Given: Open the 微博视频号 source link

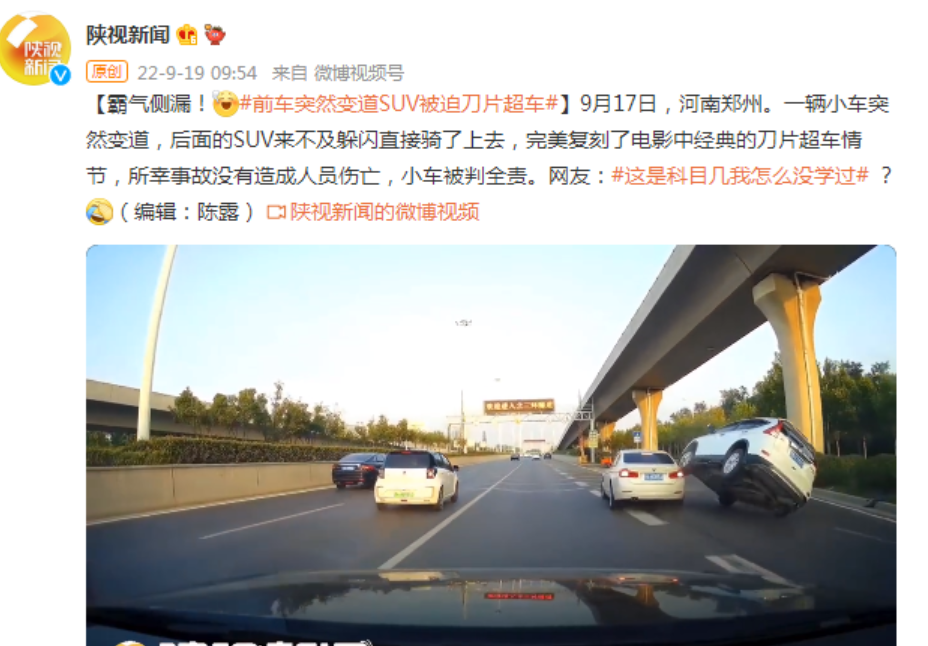Looking at the screenshot, I should click(359, 73).
